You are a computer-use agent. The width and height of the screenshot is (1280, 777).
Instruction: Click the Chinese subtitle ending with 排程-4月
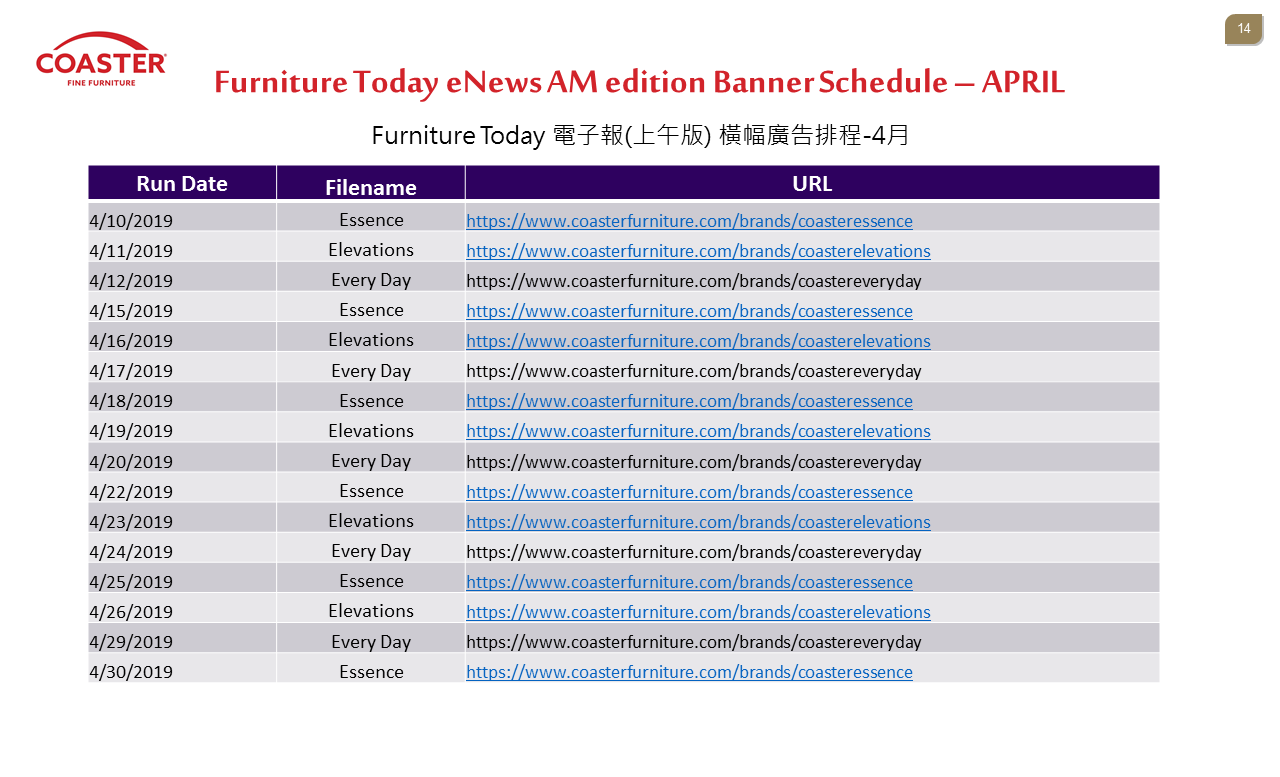[x=640, y=135]
